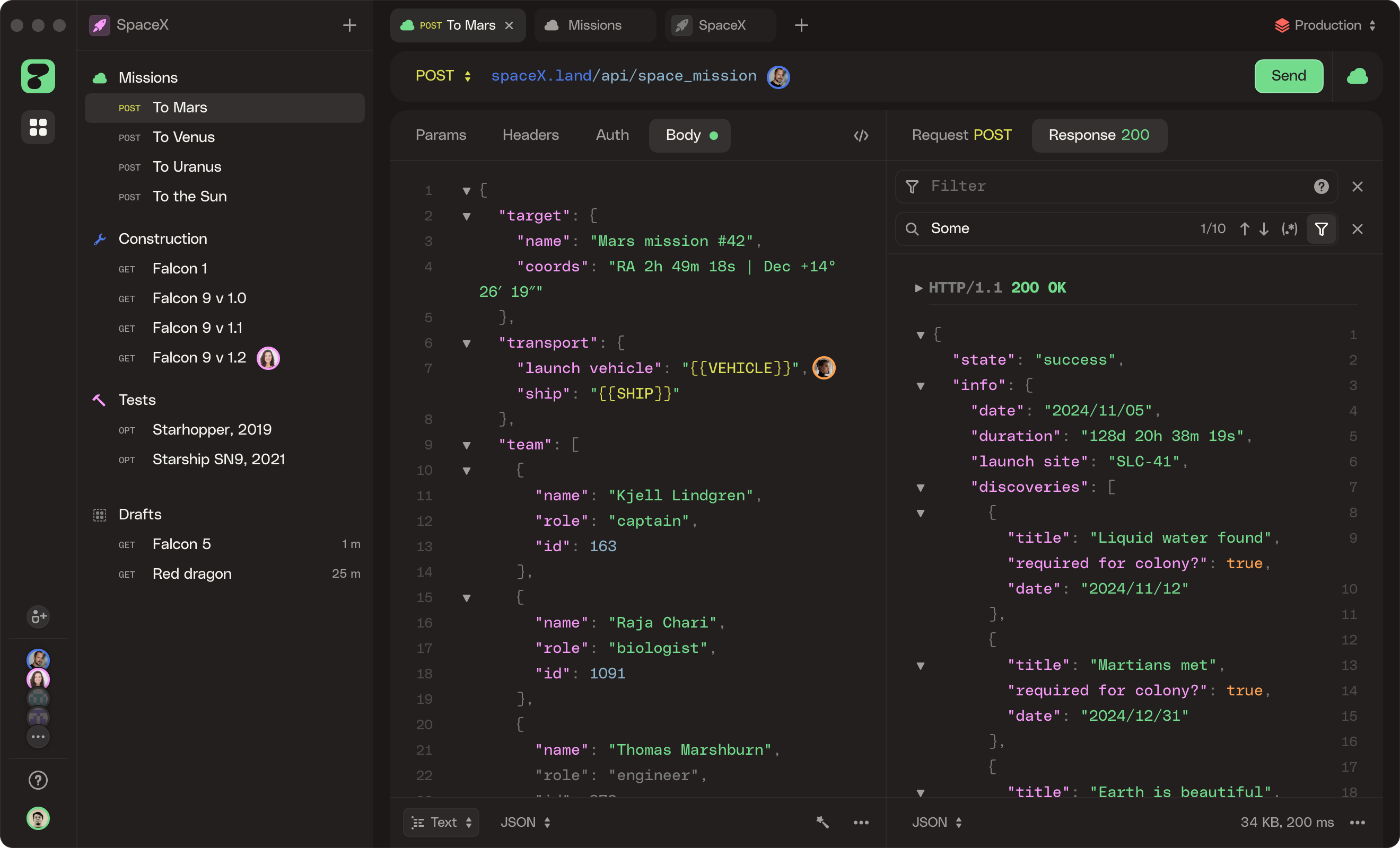Go to next search match arrow
This screenshot has height=848, width=1400.
[x=1264, y=229]
